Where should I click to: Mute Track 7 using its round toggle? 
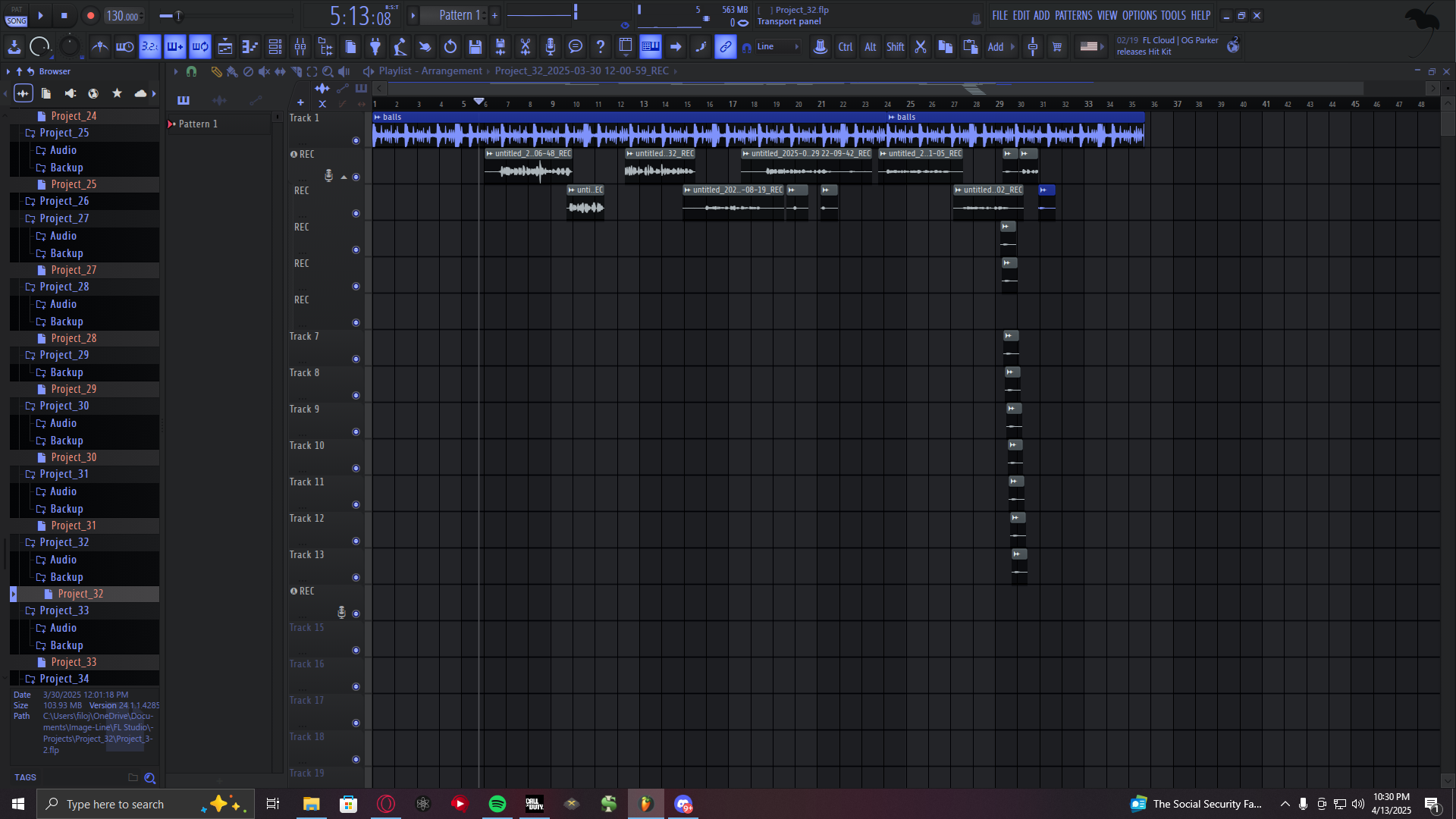(356, 359)
